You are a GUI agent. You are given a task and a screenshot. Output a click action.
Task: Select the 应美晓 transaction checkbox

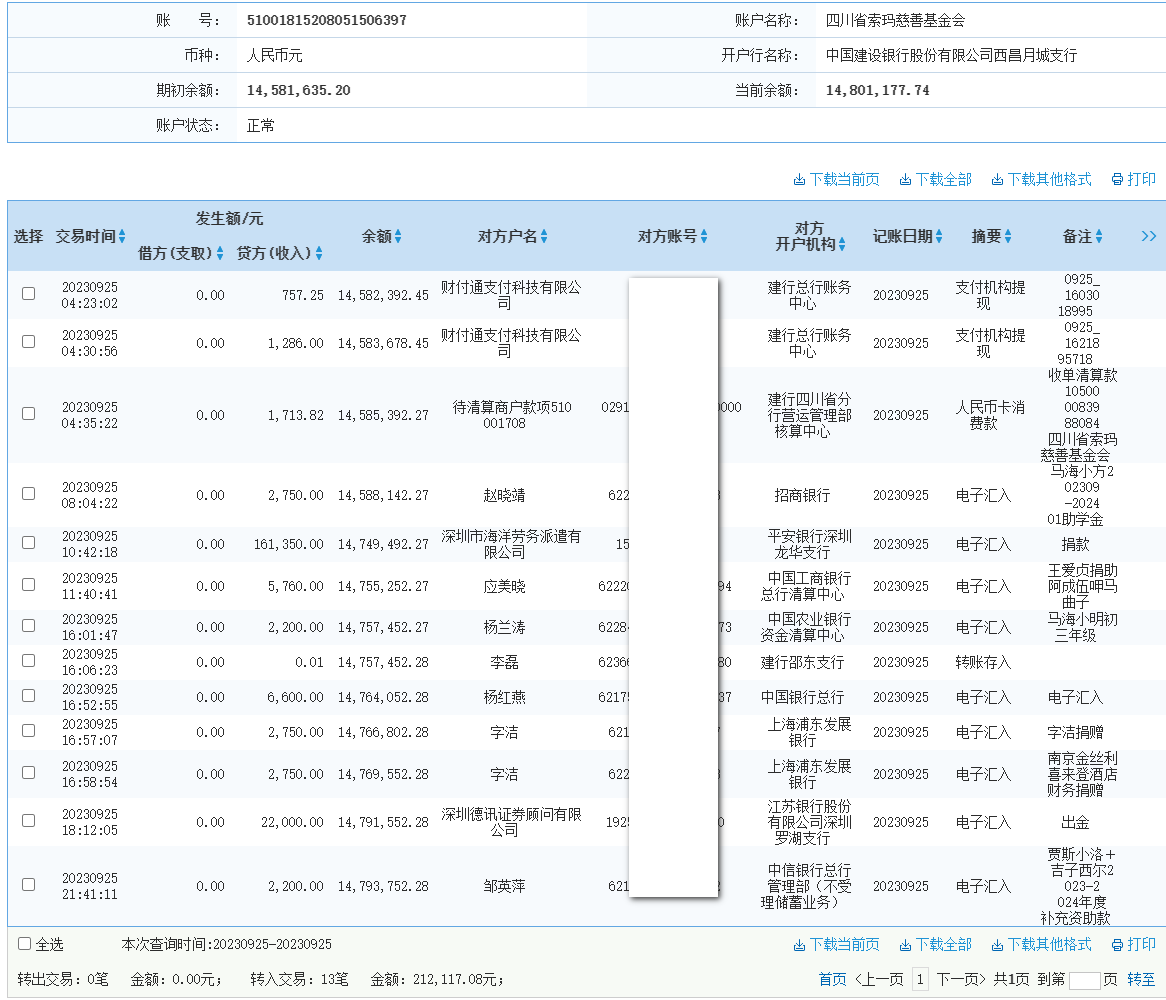tap(28, 584)
